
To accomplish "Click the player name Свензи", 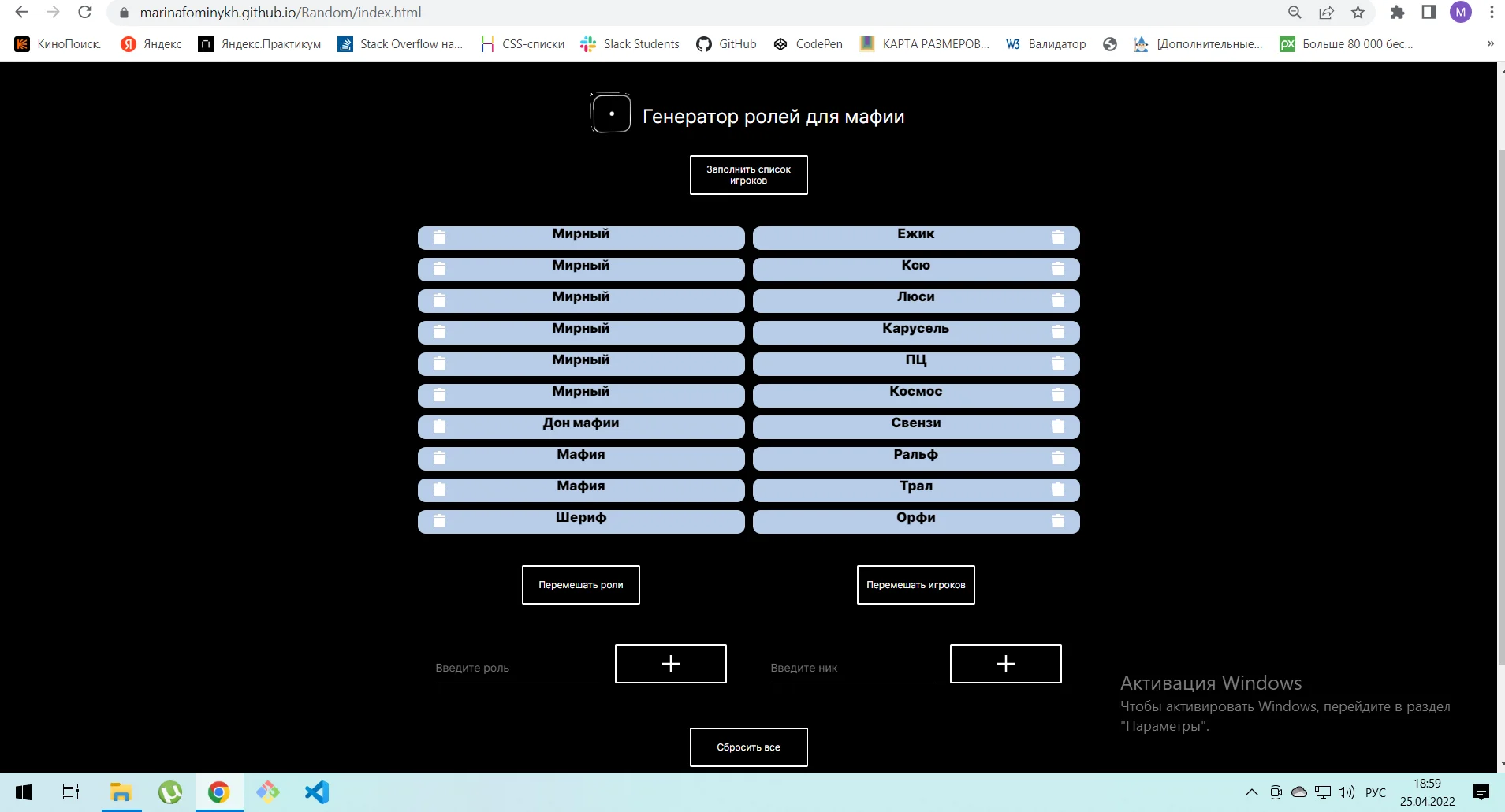I will coord(916,423).
